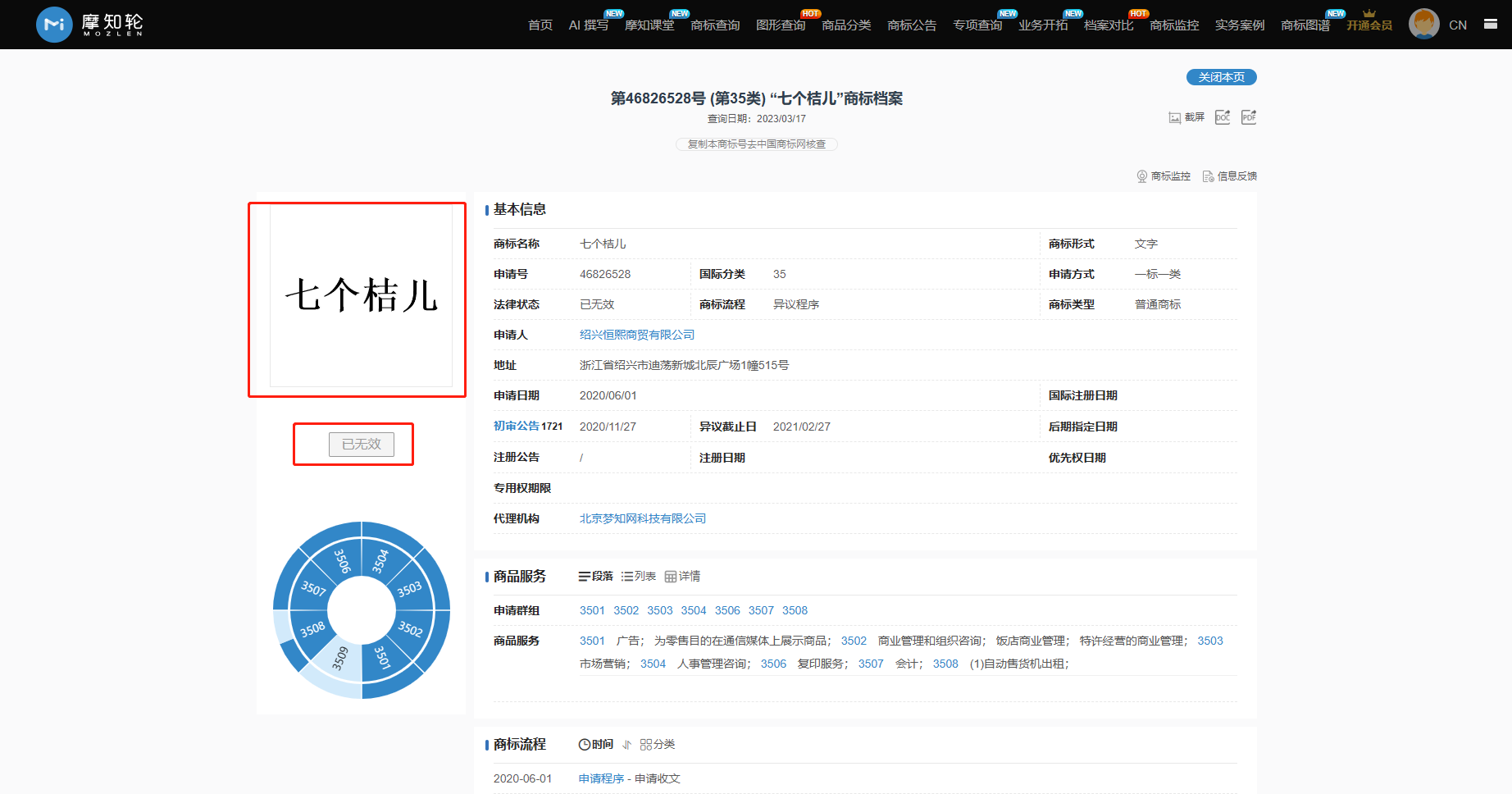Export the trademark file as PDF
This screenshot has width=1512, height=794.
coord(1248,117)
